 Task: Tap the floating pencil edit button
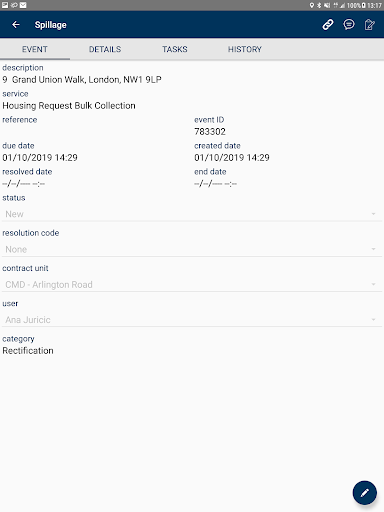365,493
